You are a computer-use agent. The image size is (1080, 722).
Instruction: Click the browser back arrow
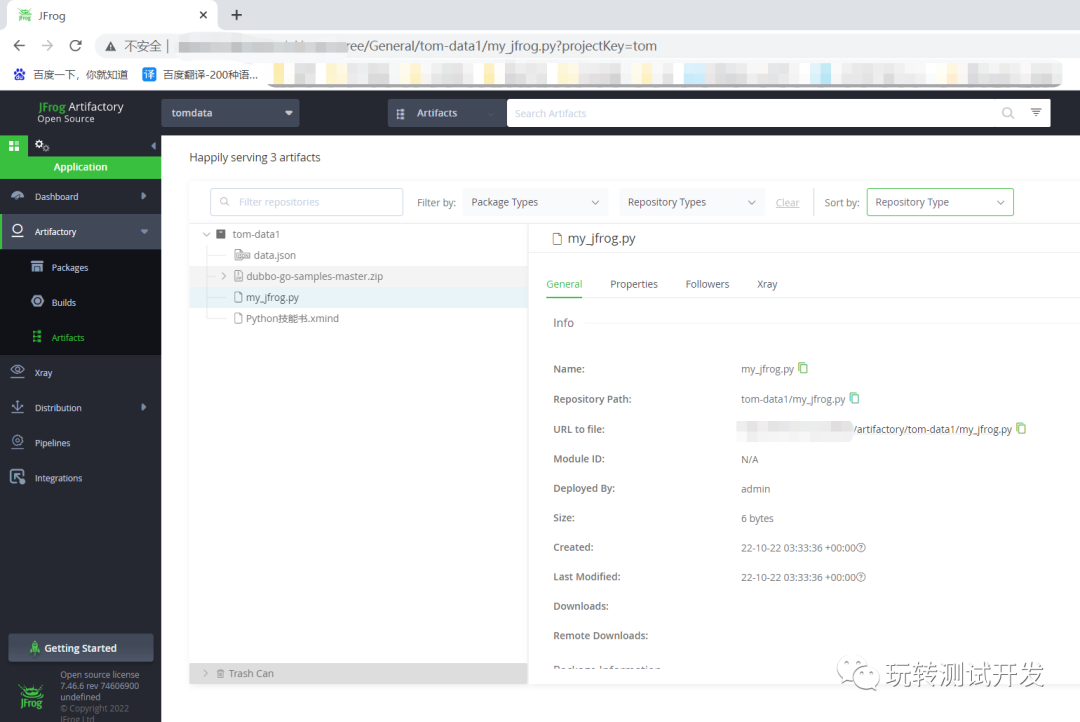(x=19, y=45)
